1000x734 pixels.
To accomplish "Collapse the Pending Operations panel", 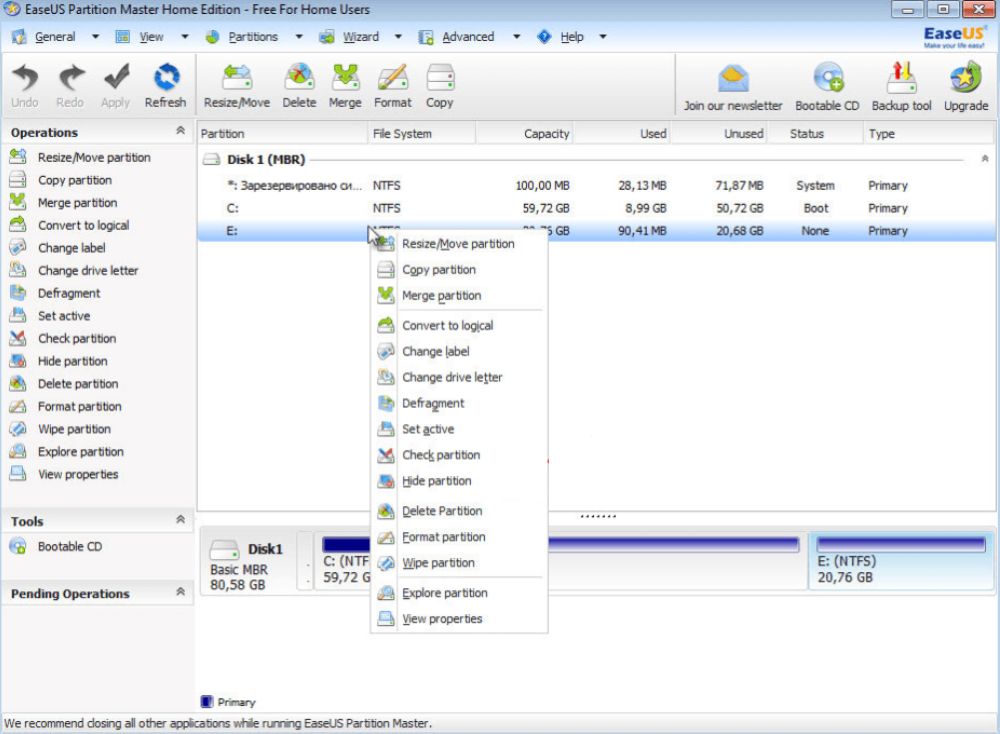I will (180, 592).
